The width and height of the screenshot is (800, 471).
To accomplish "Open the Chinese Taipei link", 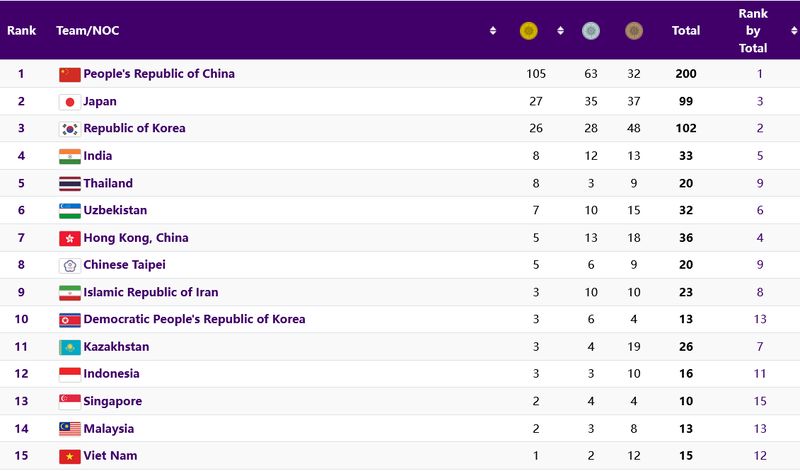I will click(x=124, y=265).
